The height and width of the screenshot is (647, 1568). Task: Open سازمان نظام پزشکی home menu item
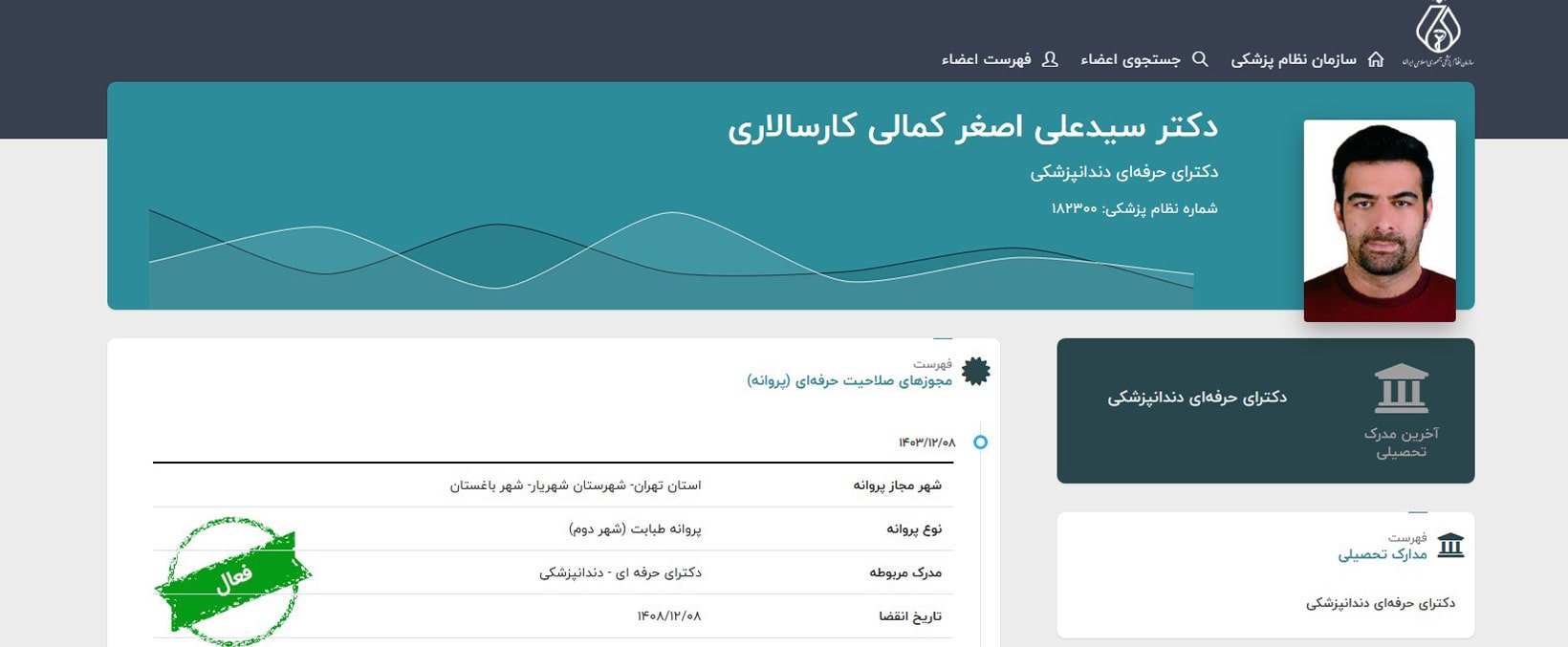(x=1293, y=59)
